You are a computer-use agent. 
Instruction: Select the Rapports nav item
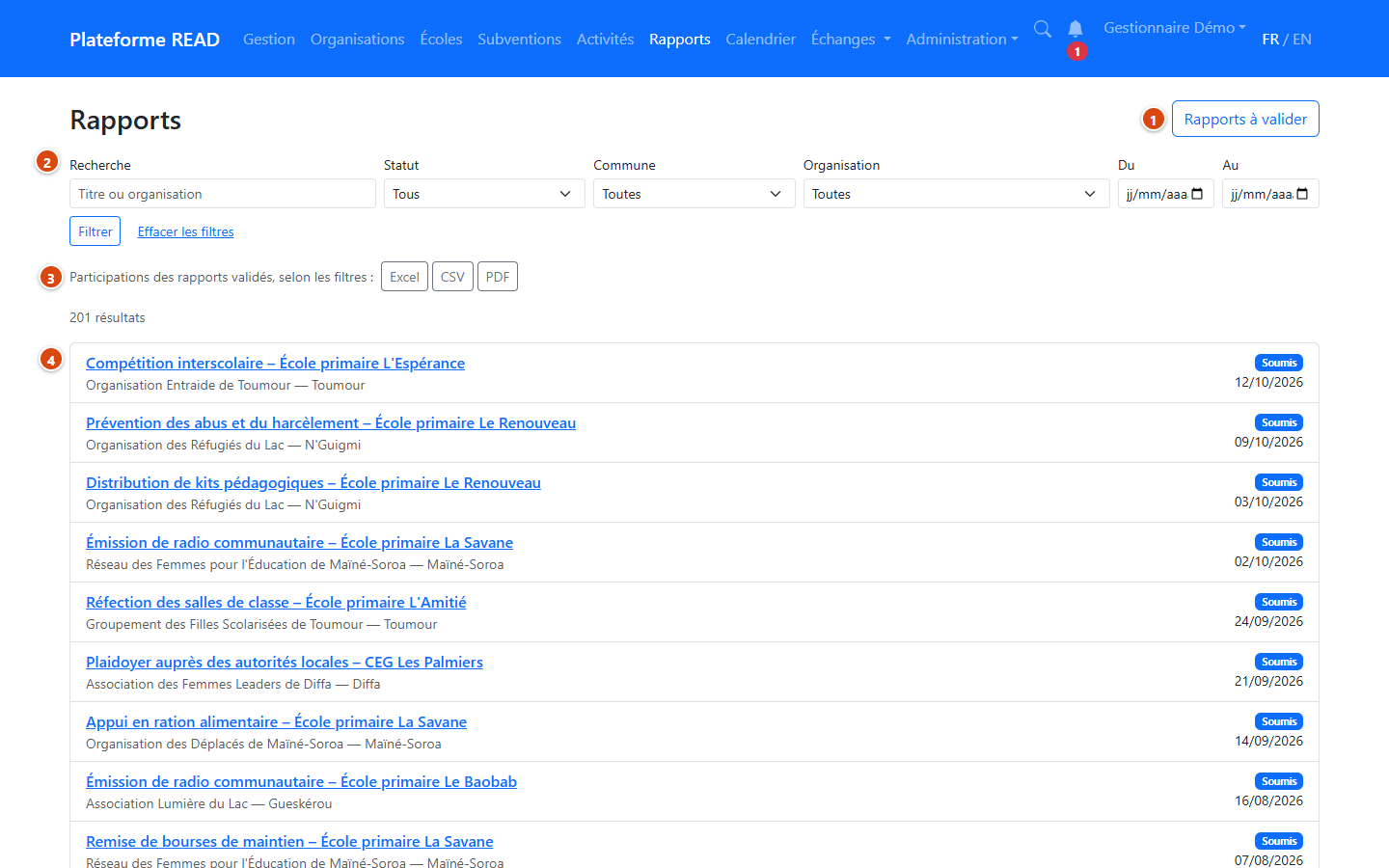tap(680, 40)
